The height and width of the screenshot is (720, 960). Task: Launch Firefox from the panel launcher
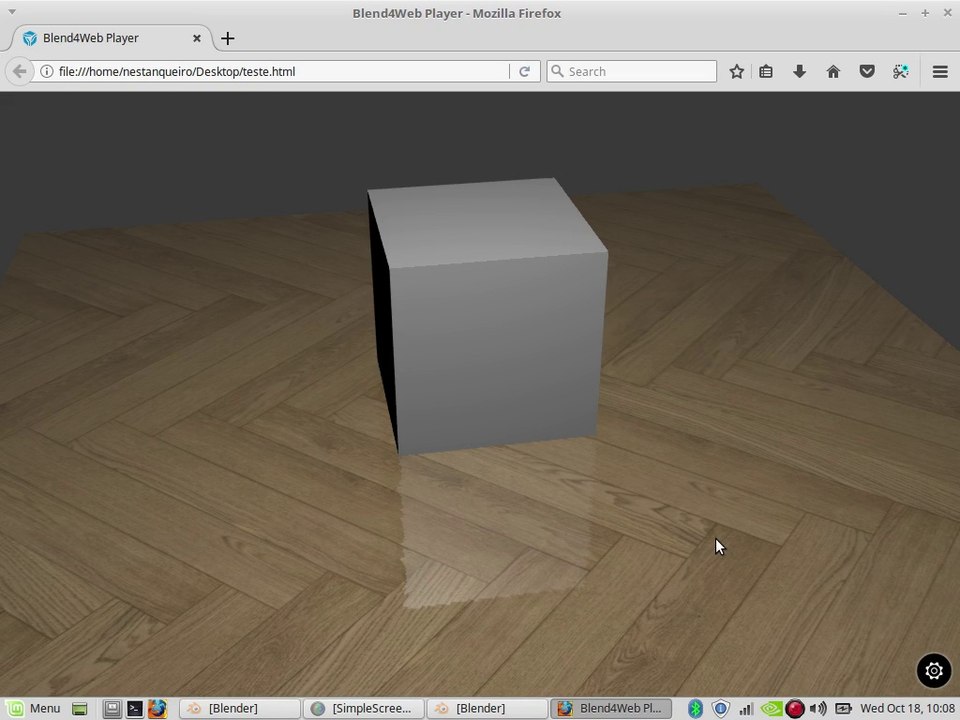coord(157,709)
